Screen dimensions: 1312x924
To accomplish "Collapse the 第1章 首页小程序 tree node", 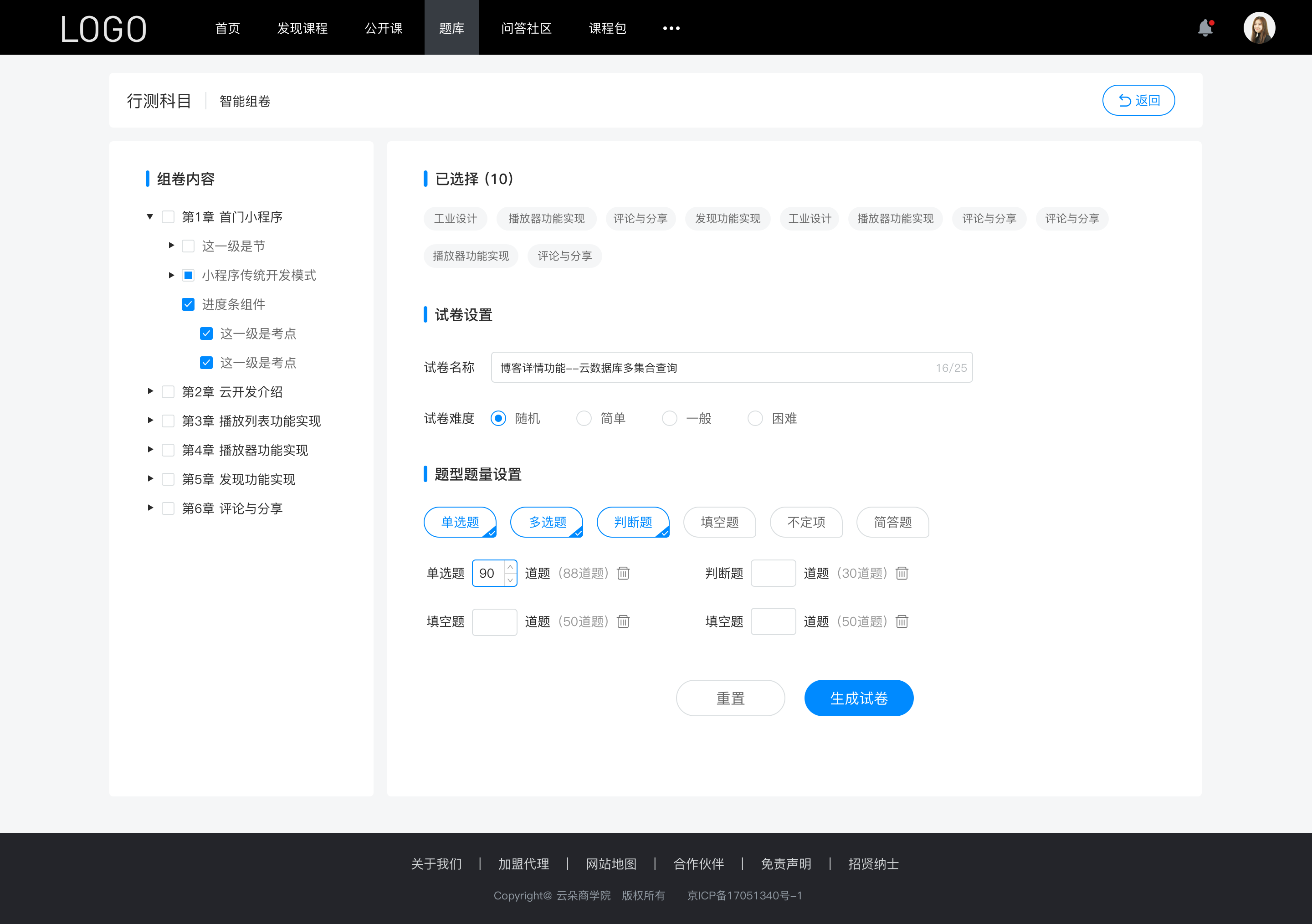I will click(x=149, y=216).
